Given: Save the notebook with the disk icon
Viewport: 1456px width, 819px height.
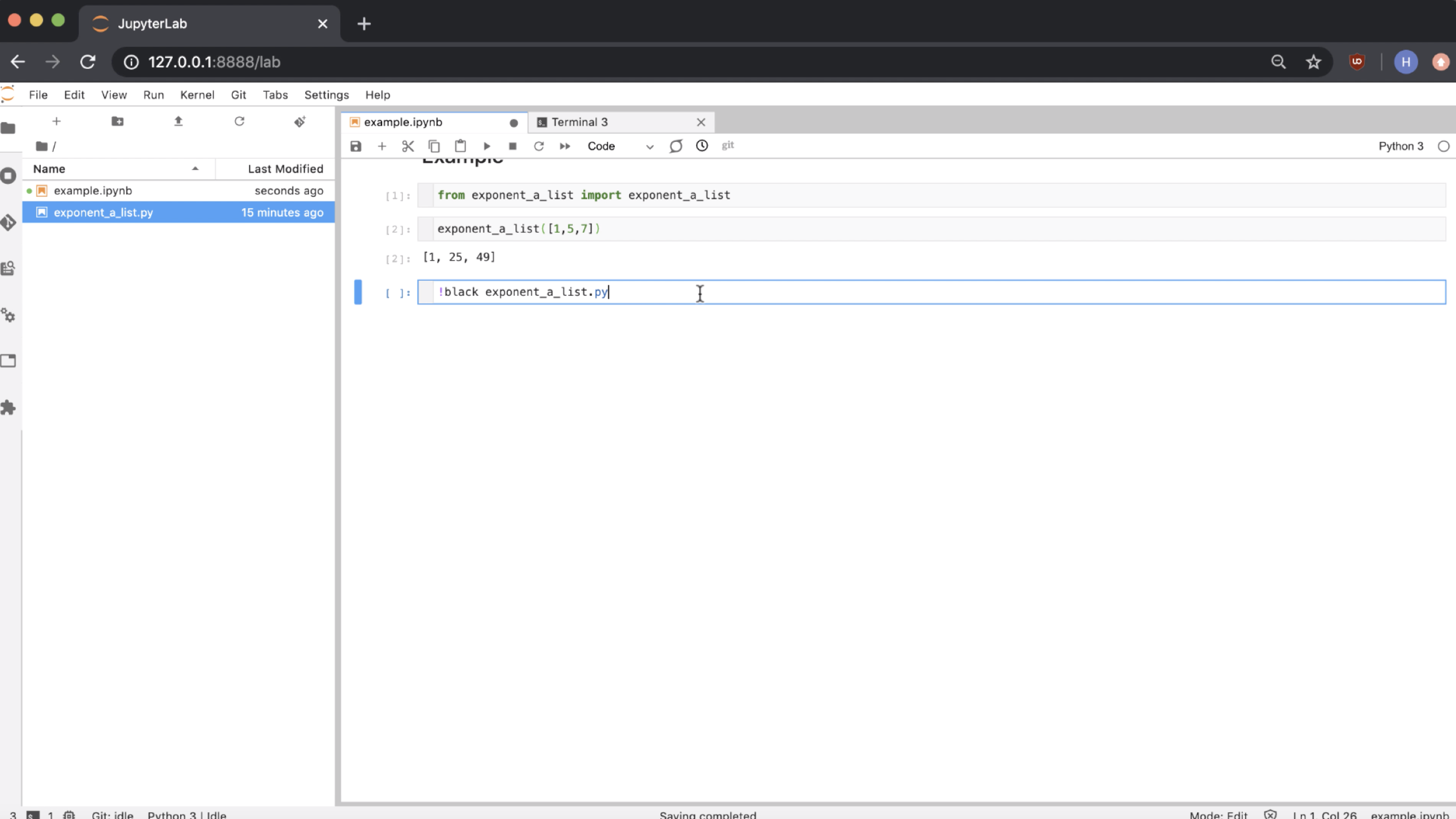Looking at the screenshot, I should tap(356, 146).
